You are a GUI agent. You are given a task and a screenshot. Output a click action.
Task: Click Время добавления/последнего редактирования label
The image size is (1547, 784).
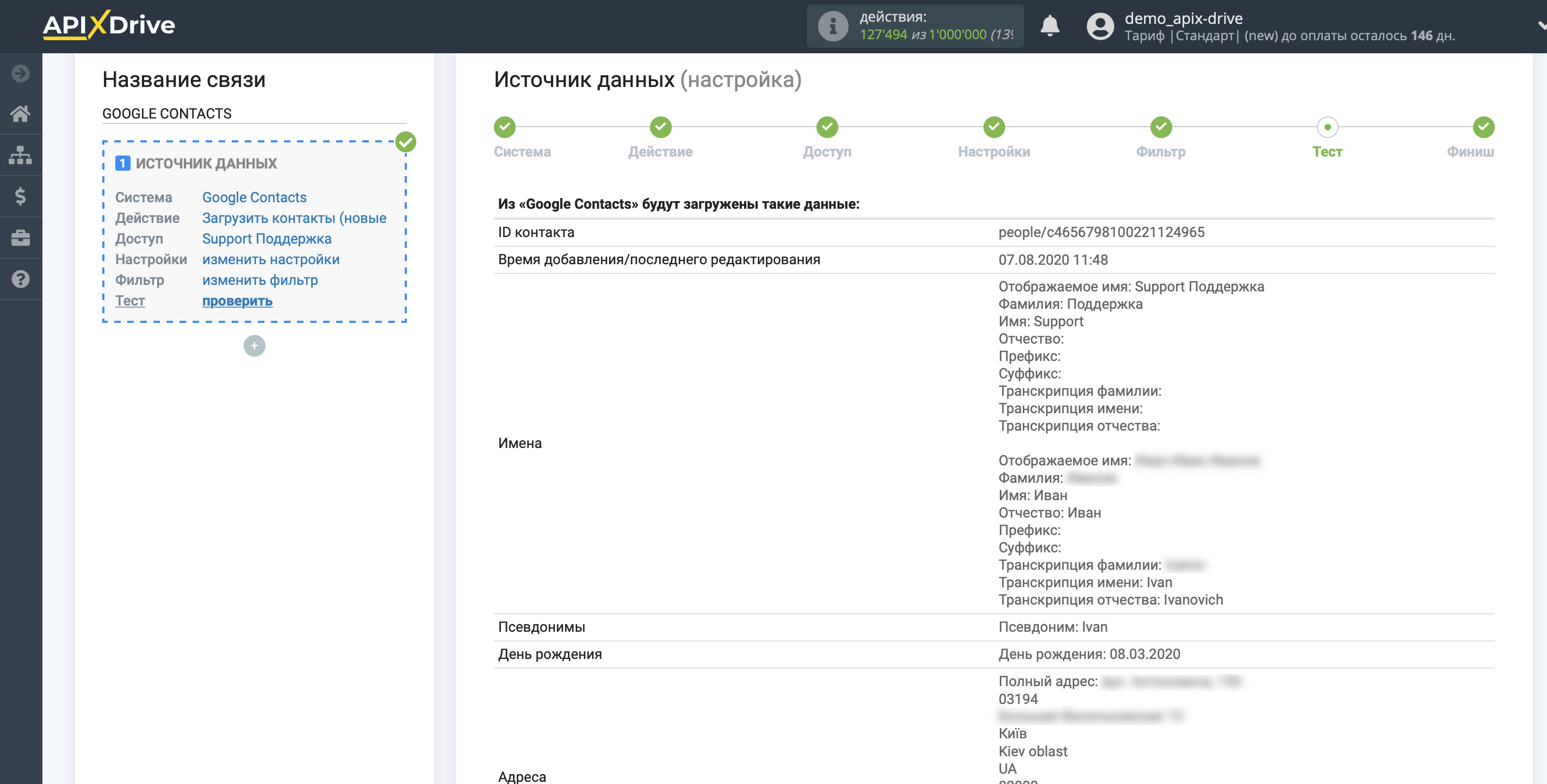pos(659,260)
